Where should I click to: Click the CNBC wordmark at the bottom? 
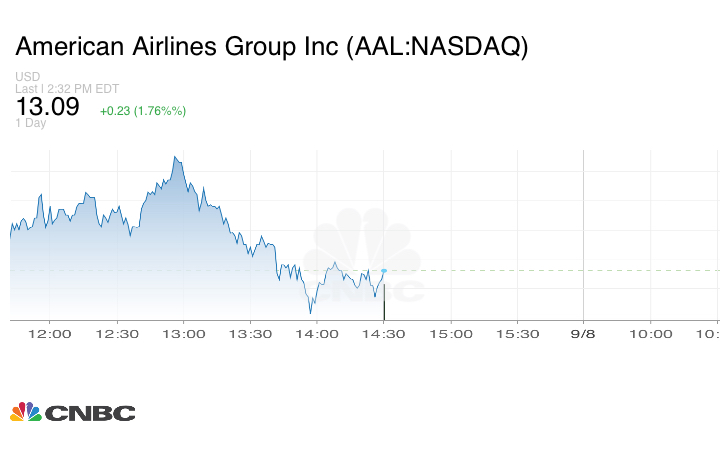click(x=89, y=412)
